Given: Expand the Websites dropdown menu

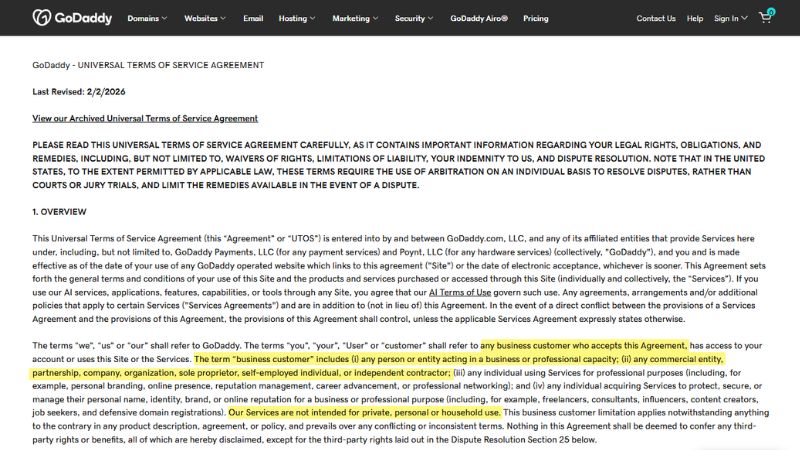Looking at the screenshot, I should point(206,18).
